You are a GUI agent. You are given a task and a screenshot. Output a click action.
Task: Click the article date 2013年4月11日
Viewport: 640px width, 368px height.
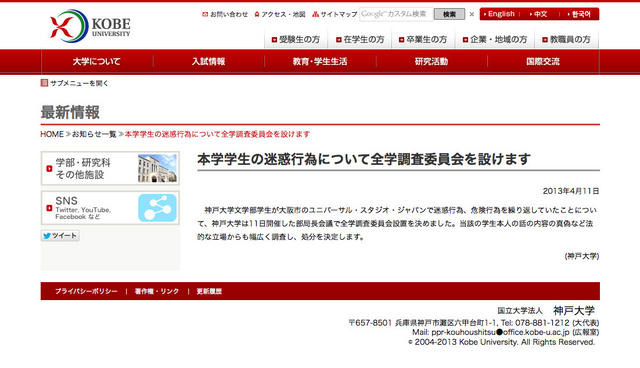571,191
